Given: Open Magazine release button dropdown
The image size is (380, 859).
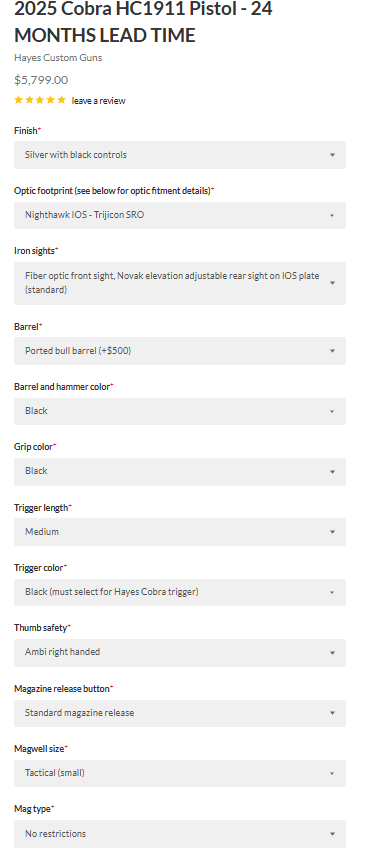Looking at the screenshot, I should tap(180, 713).
